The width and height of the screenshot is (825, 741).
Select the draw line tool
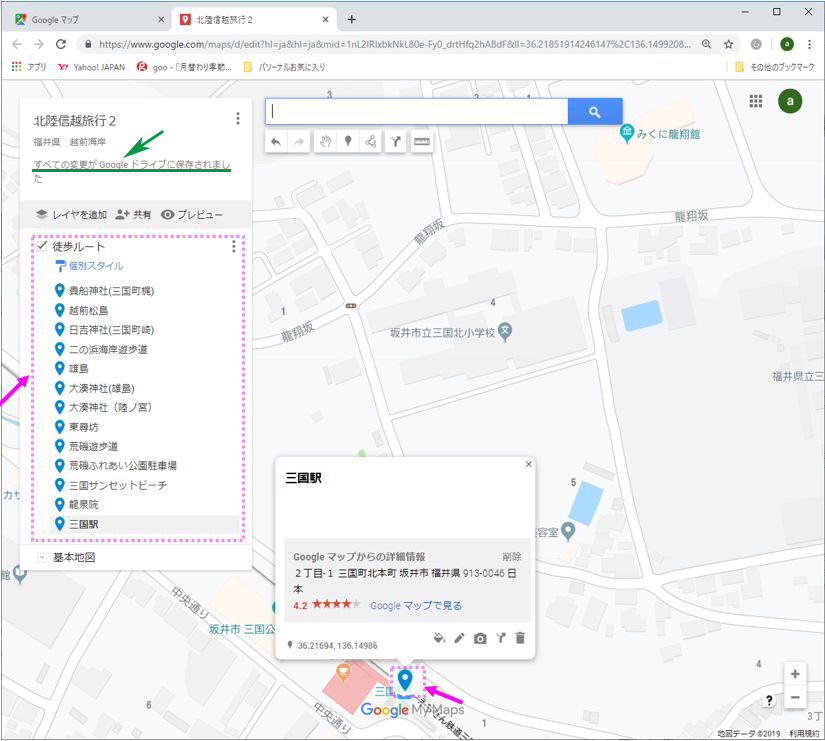click(371, 142)
